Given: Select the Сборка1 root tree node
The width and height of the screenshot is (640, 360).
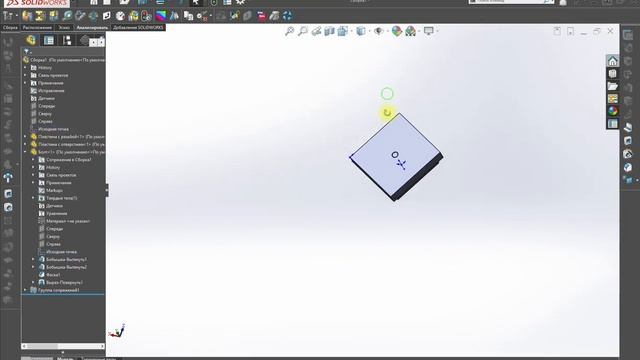Looking at the screenshot, I should (x=64, y=60).
